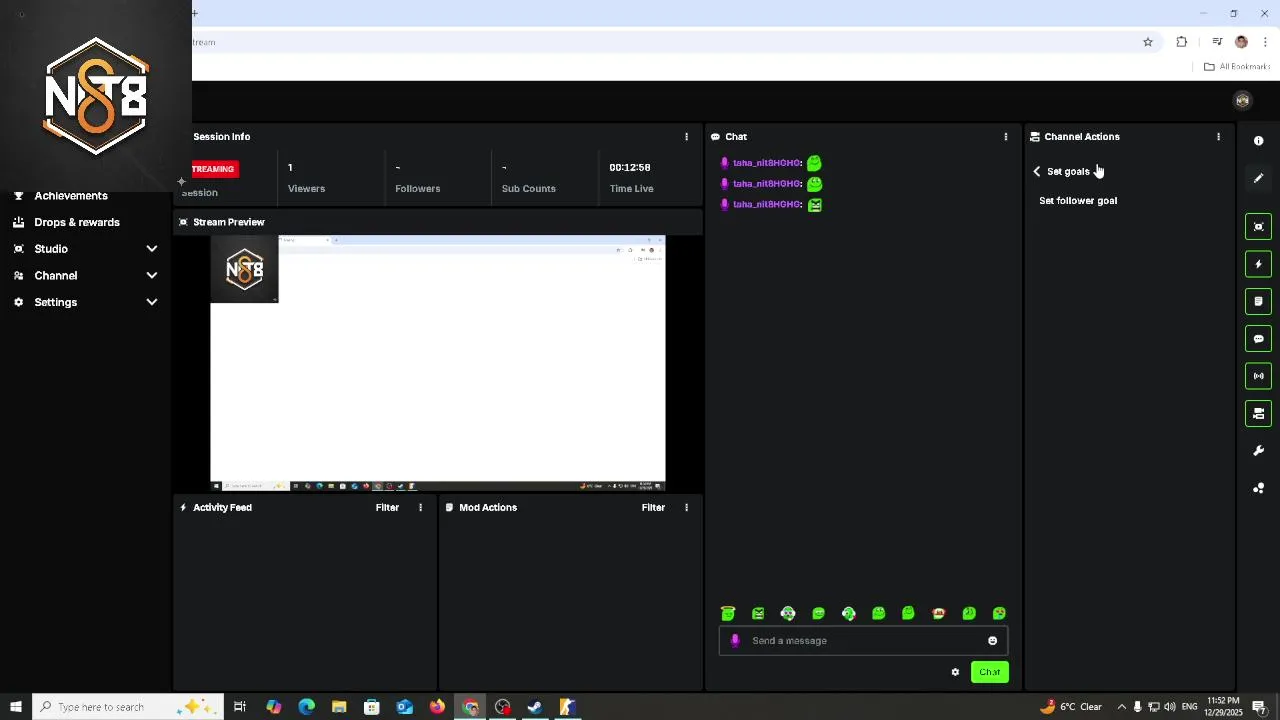Open the Activity Feed Filter

387,508
